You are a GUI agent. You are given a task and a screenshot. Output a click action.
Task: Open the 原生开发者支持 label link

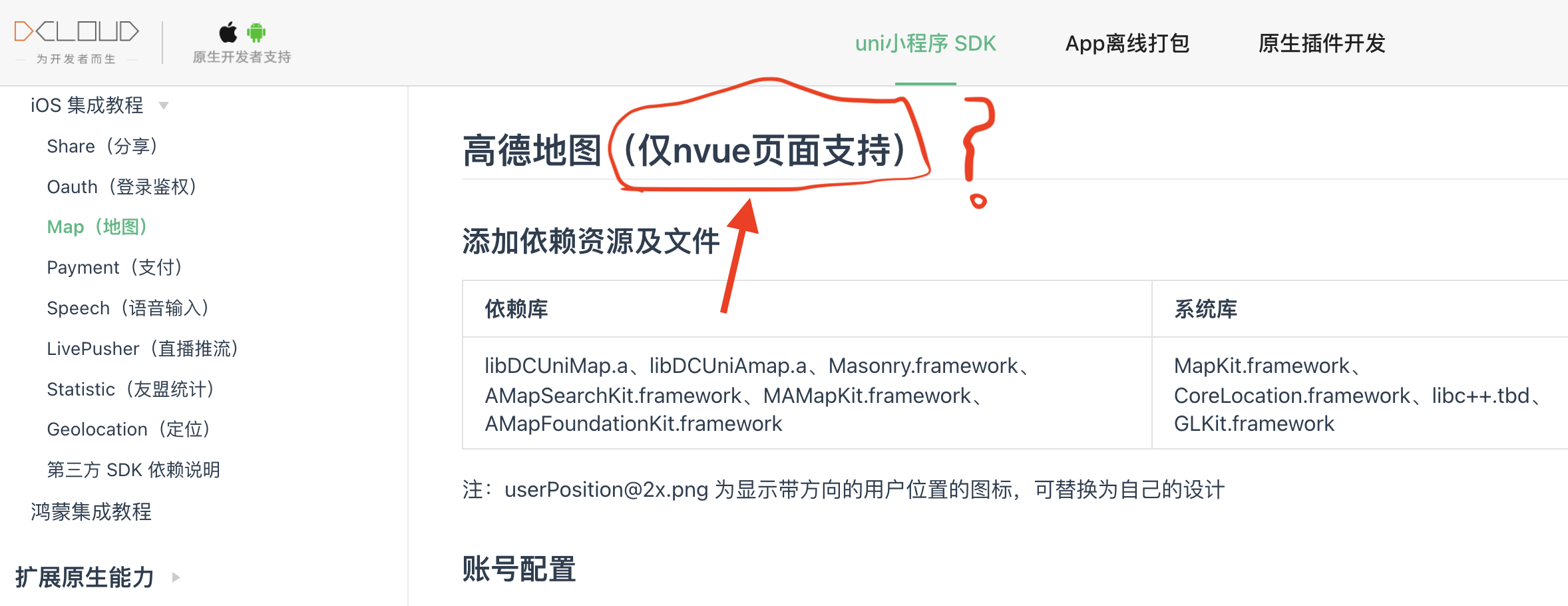tap(242, 57)
